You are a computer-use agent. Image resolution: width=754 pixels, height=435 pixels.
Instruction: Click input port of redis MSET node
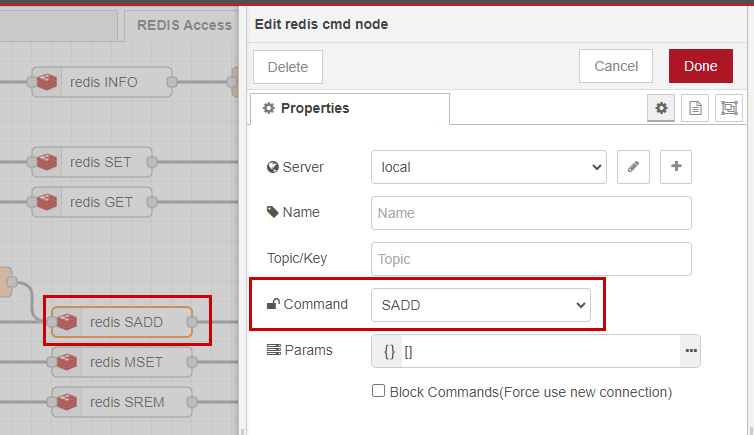(x=52, y=362)
